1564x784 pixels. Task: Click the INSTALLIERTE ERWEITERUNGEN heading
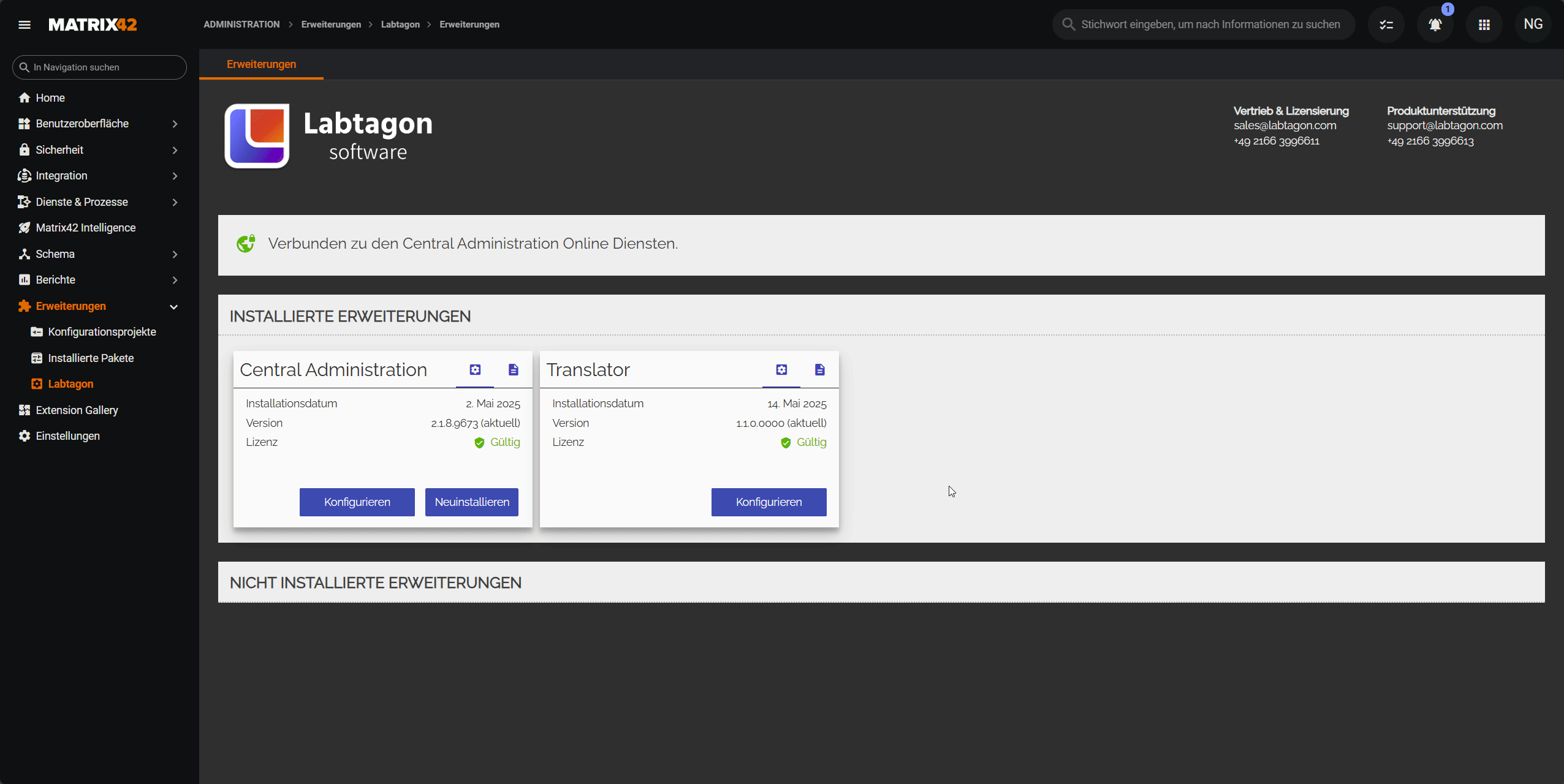[350, 316]
